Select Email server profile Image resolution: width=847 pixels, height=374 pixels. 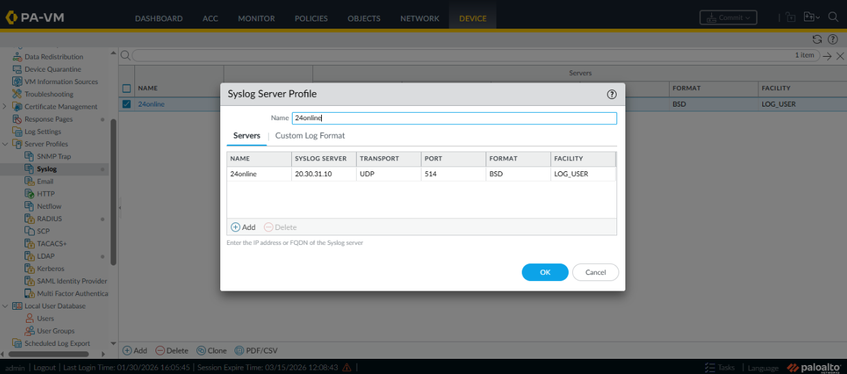point(45,182)
